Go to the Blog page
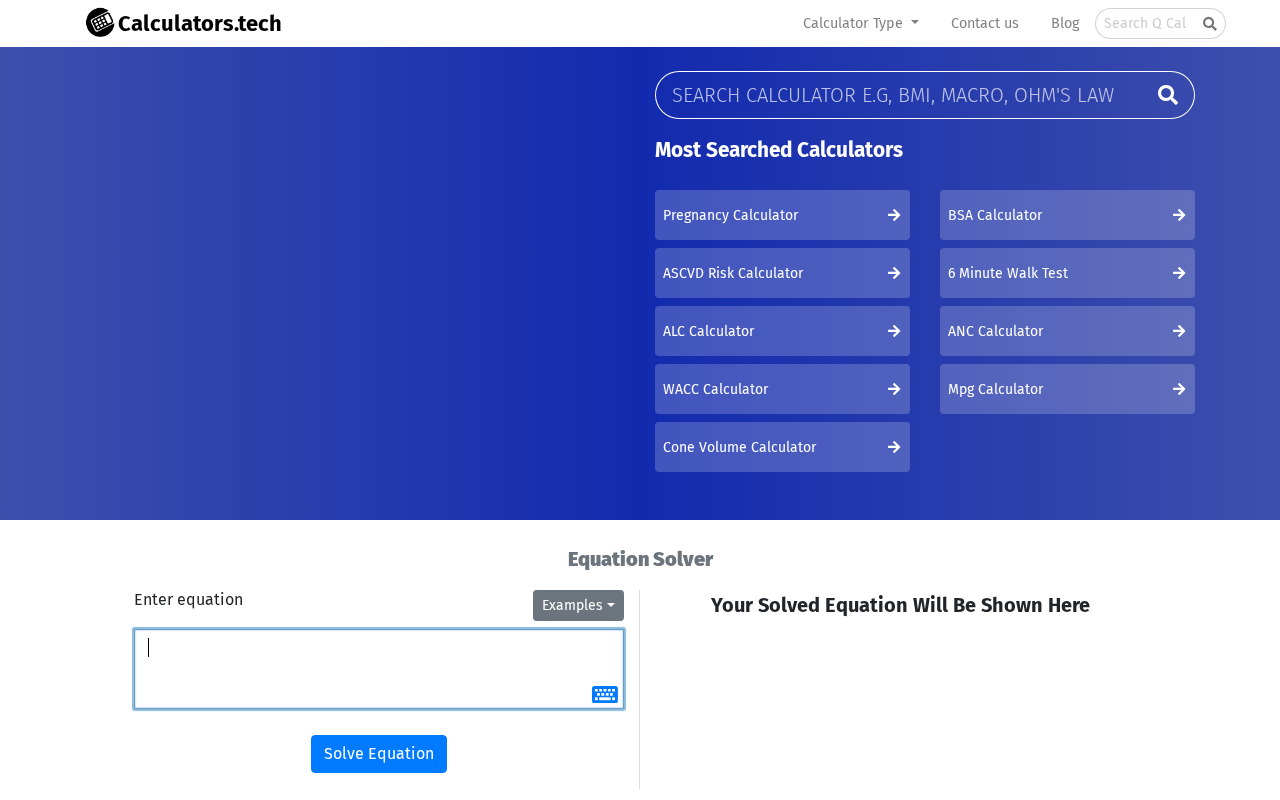 1065,23
